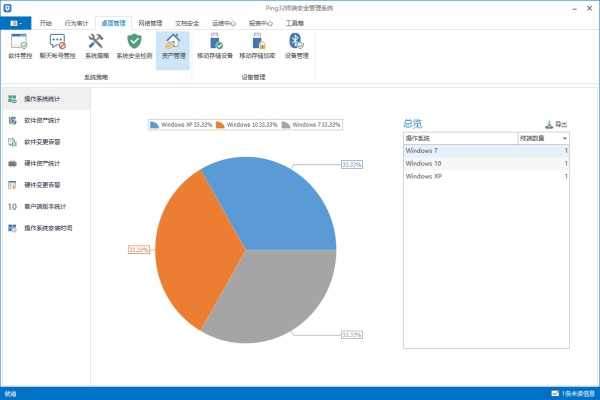The image size is (600, 400).
Task: Launch 系统安全检测 green shield check
Action: click(x=134, y=47)
